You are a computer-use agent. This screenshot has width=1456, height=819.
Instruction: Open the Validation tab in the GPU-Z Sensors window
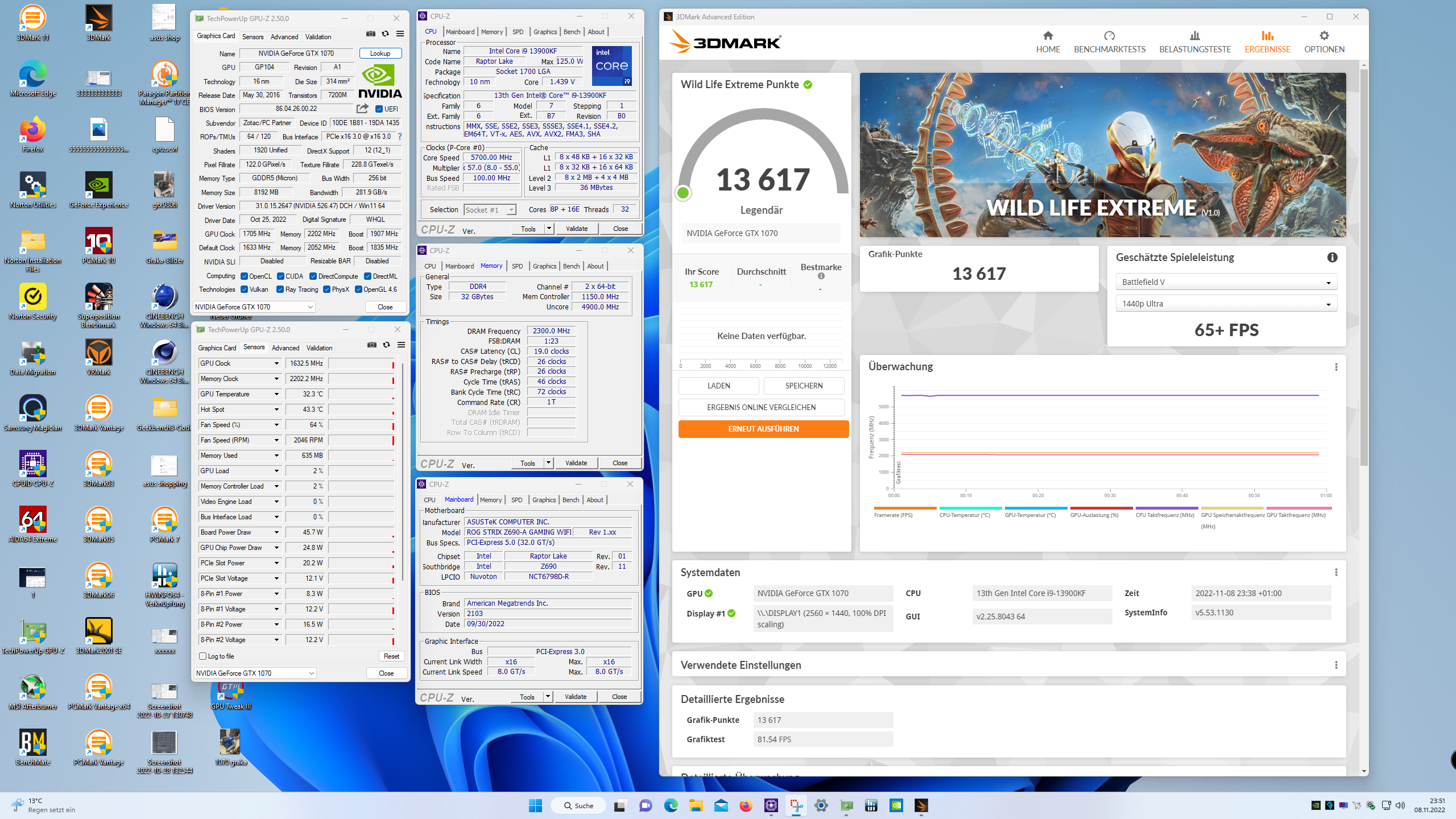click(319, 348)
